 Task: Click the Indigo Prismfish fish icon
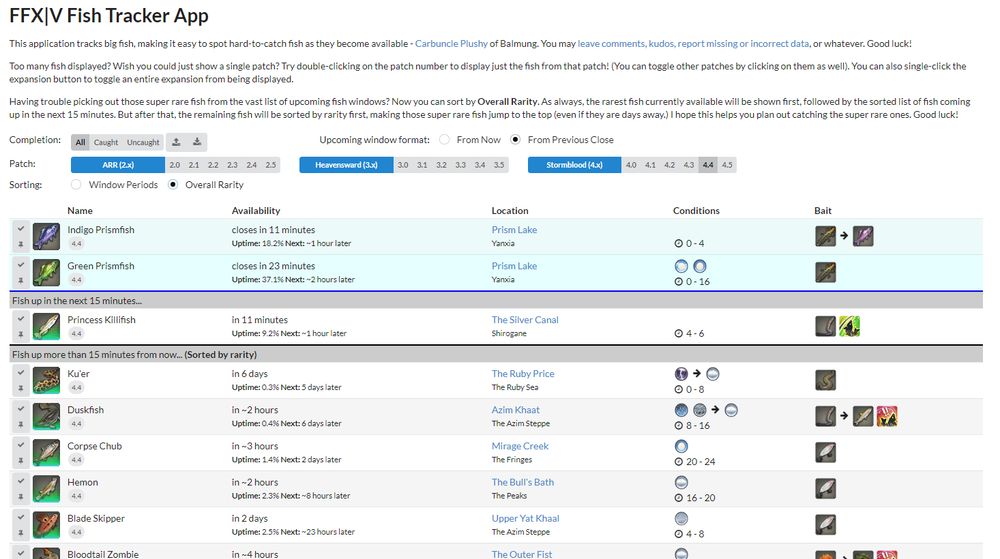coord(47,236)
